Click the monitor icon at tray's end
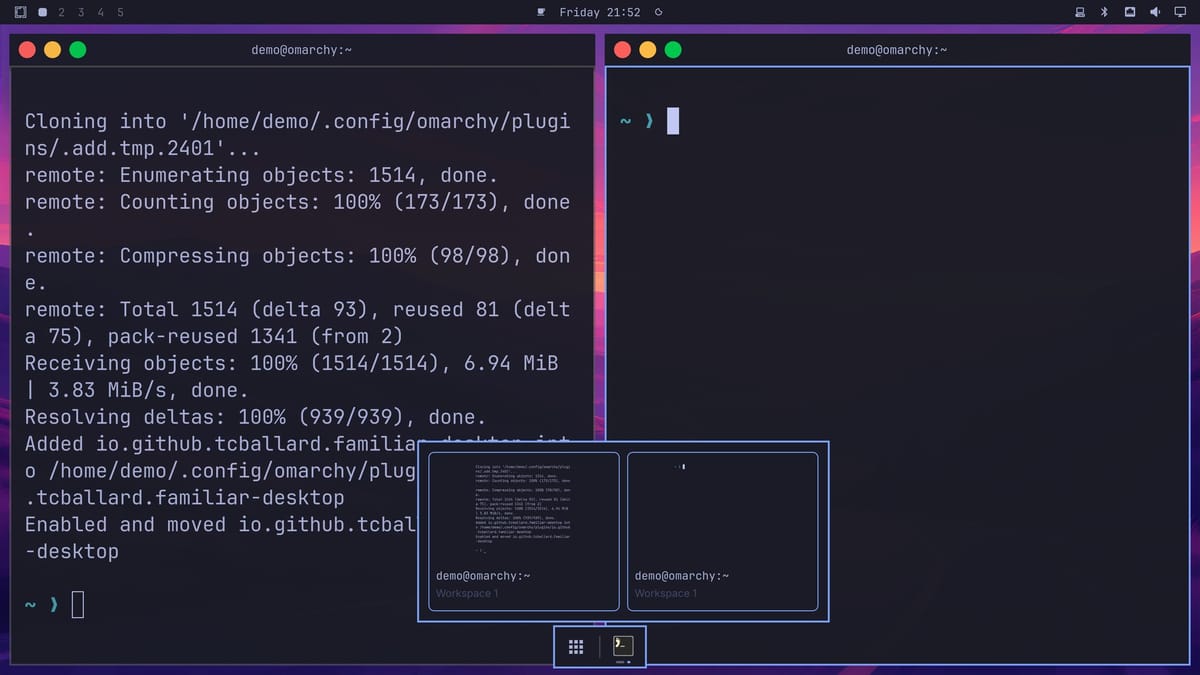The image size is (1200, 675). click(x=1180, y=12)
